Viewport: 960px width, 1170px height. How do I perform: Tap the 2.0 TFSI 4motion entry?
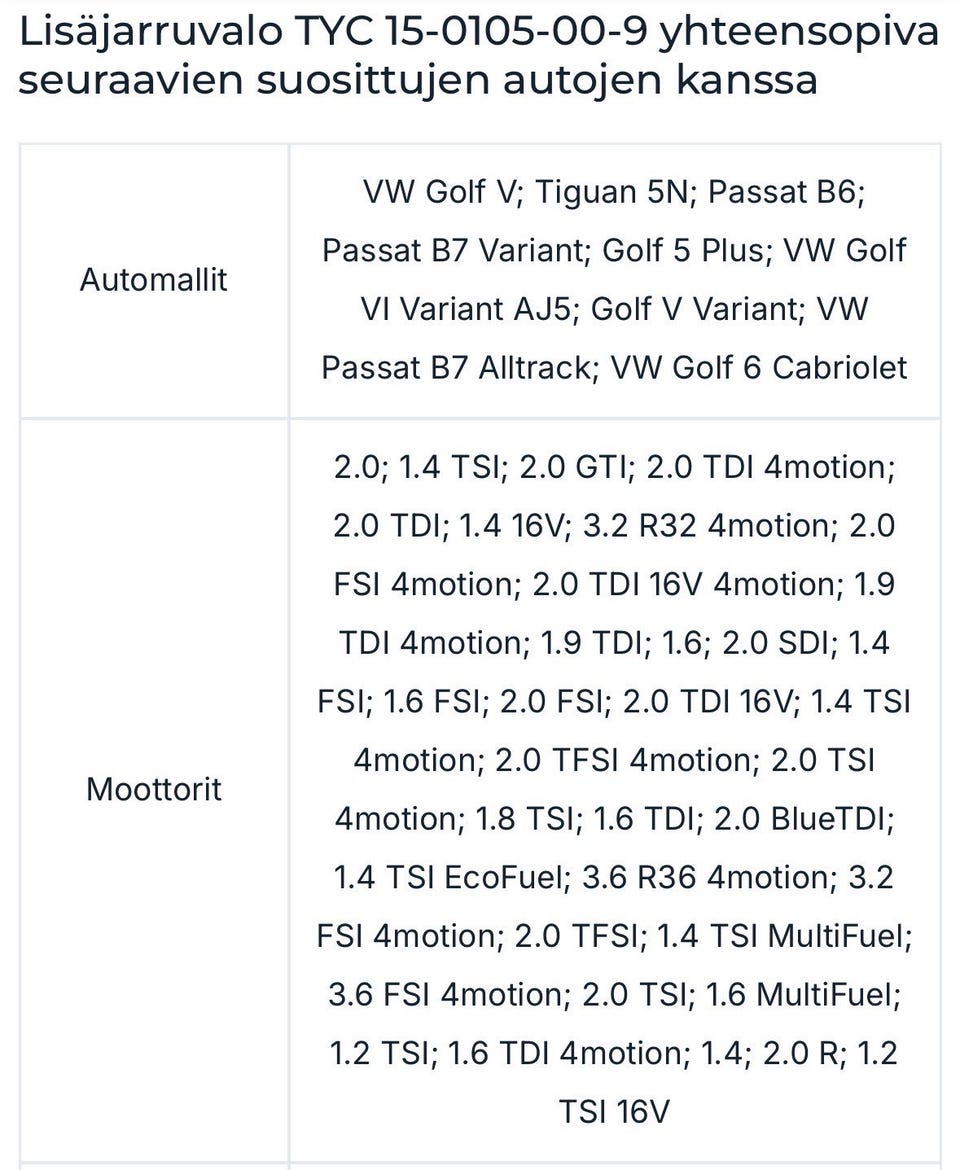pos(623,761)
